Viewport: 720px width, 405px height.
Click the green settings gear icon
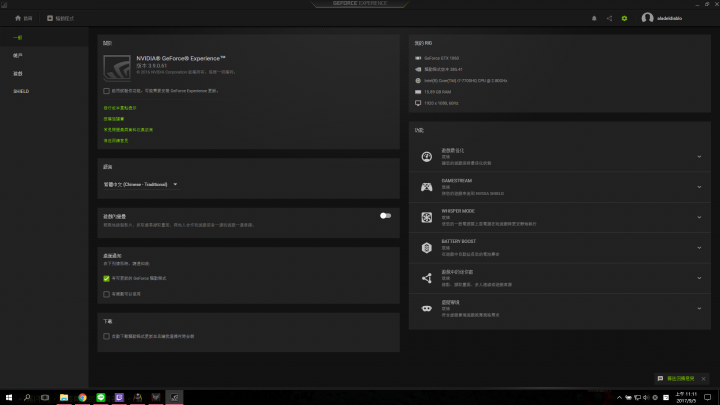624,18
